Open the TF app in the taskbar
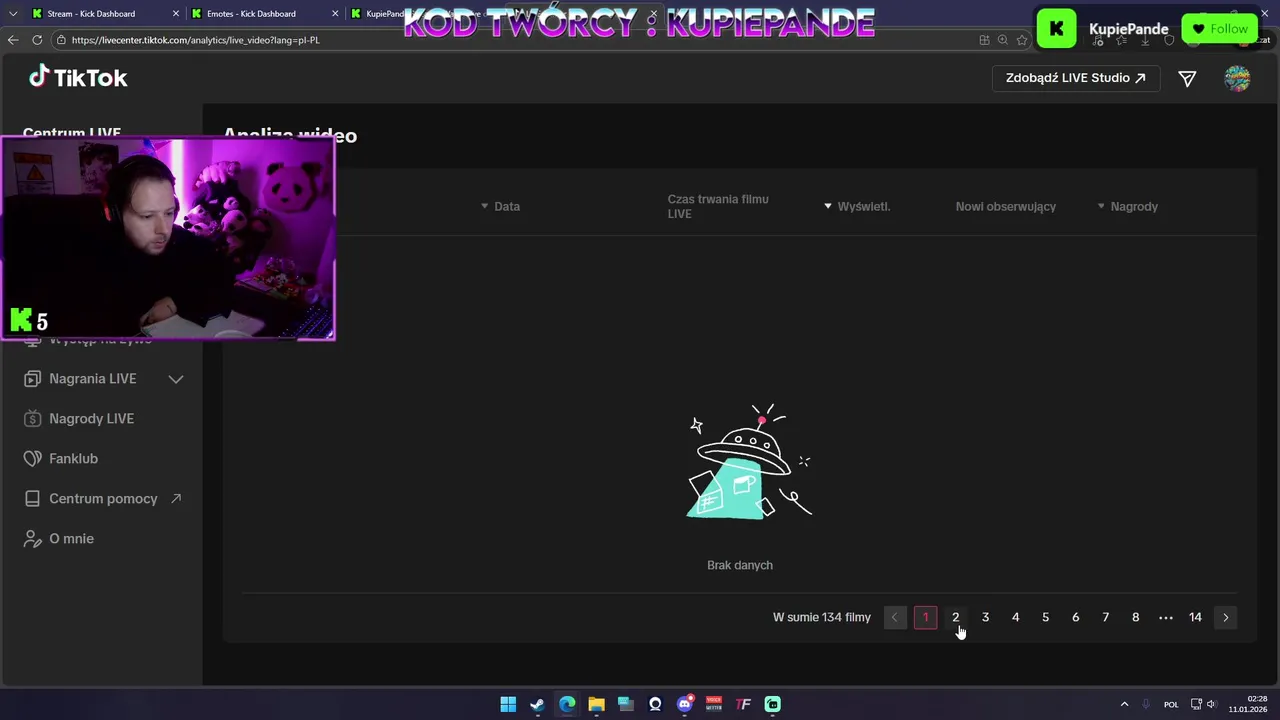Image resolution: width=1280 pixels, height=720 pixels. 743,704
